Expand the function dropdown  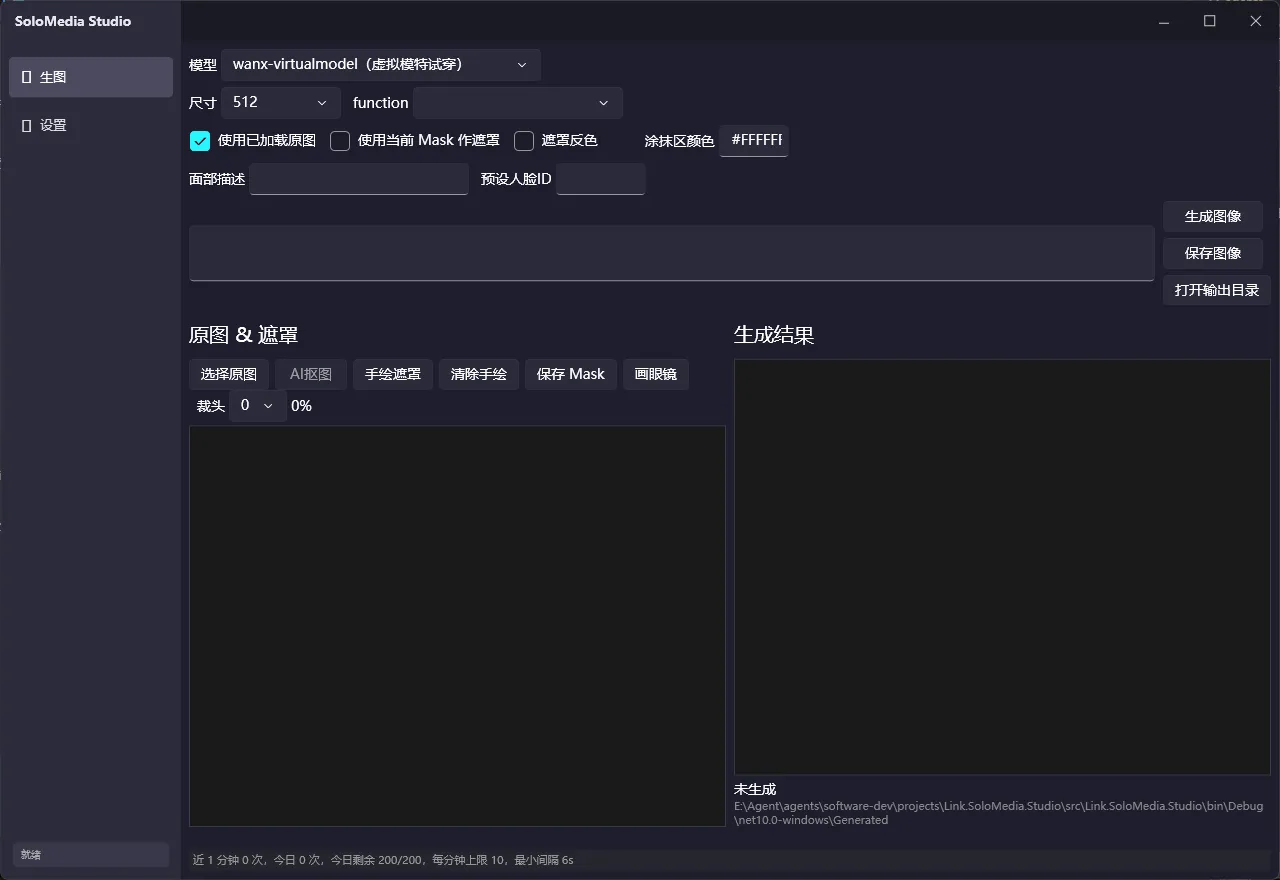518,102
